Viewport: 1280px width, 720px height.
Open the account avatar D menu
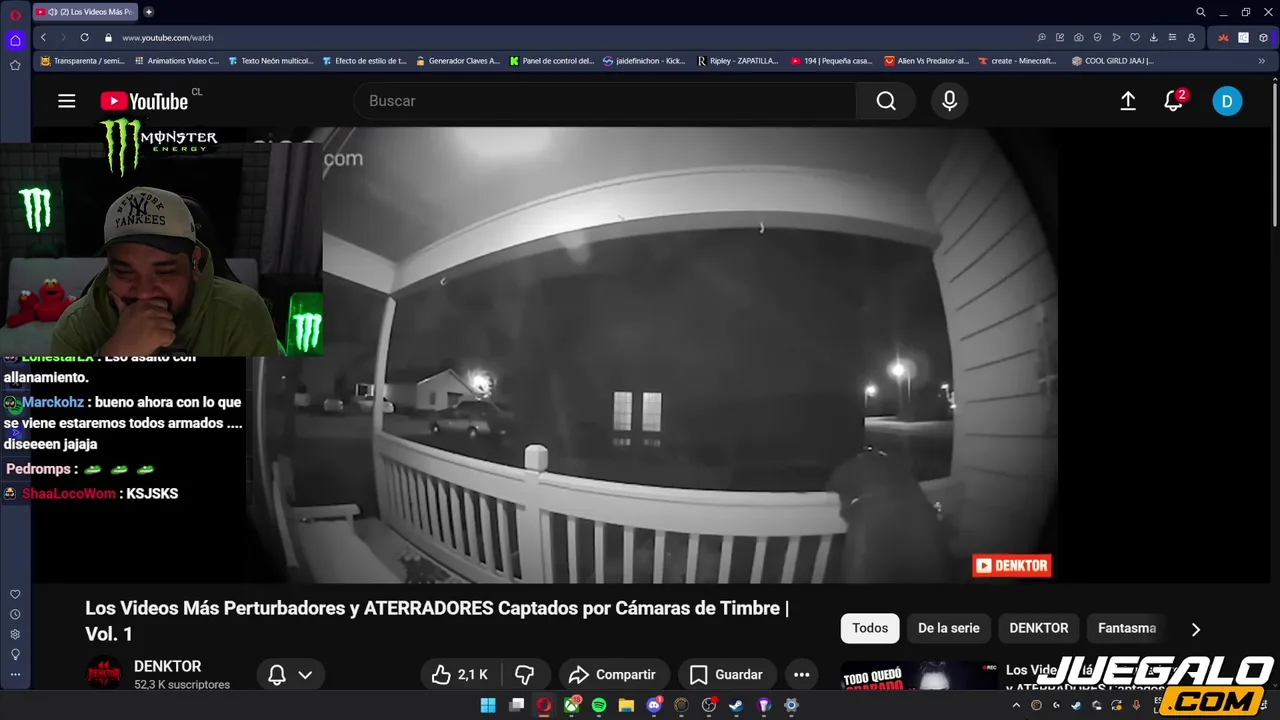pyautogui.click(x=1227, y=101)
